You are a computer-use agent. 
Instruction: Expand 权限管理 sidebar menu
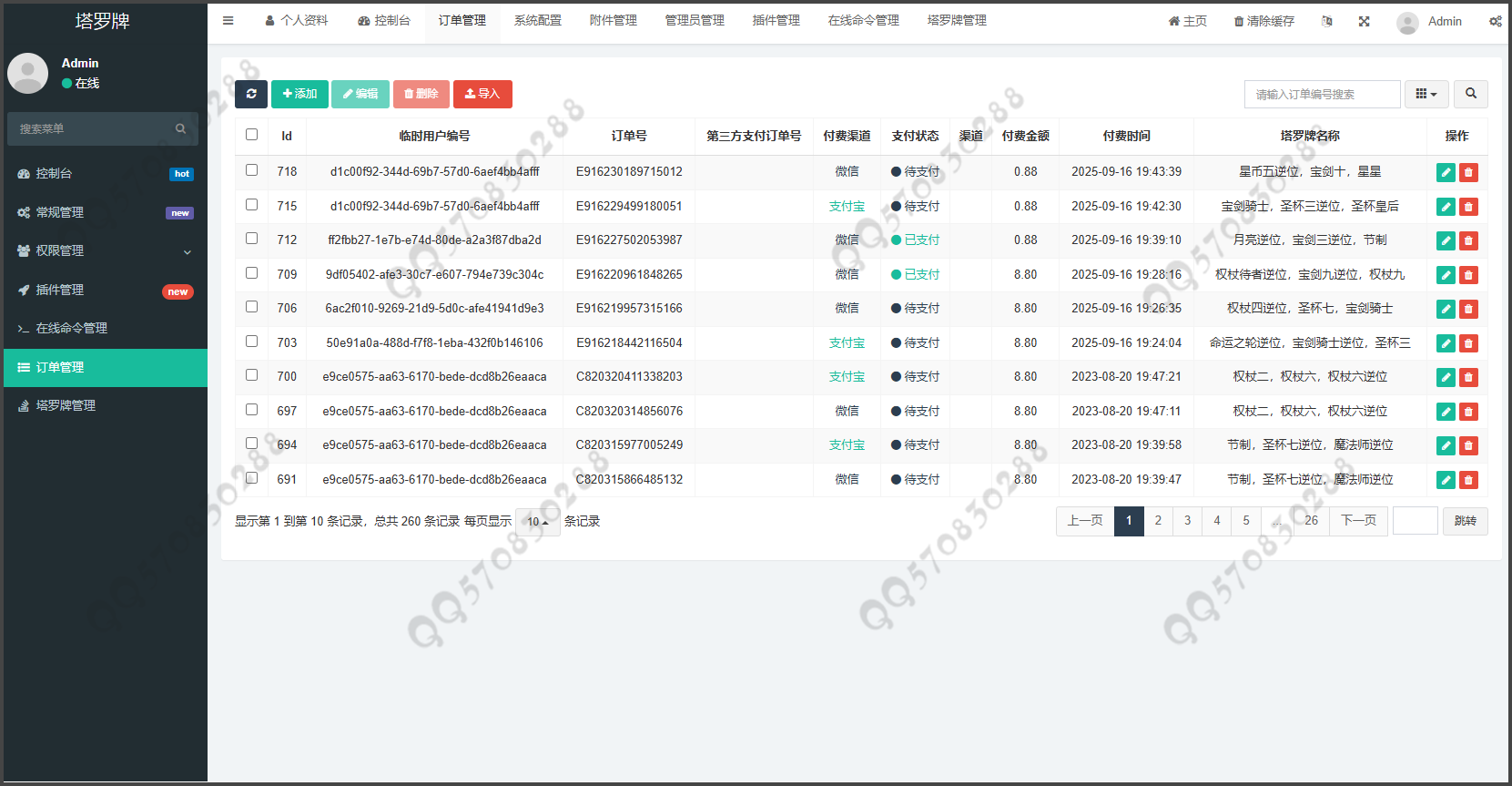coord(104,251)
